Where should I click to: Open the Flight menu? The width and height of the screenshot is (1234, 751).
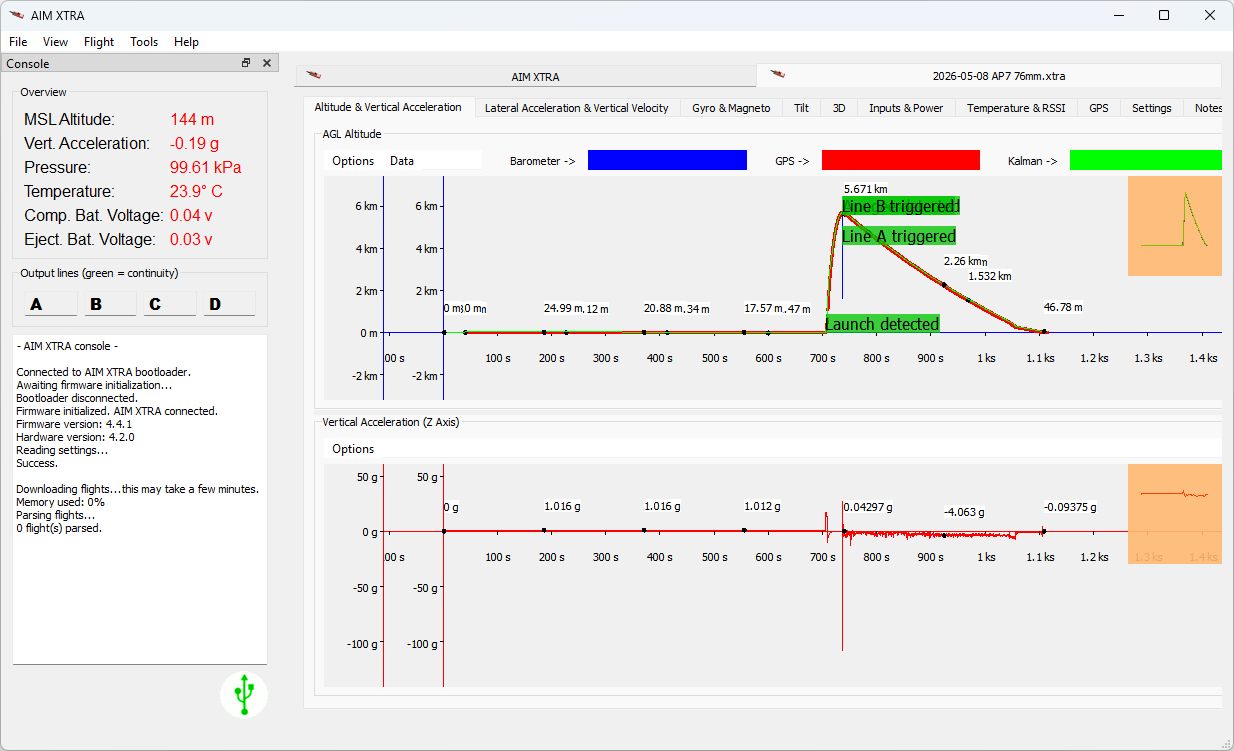click(x=99, y=42)
